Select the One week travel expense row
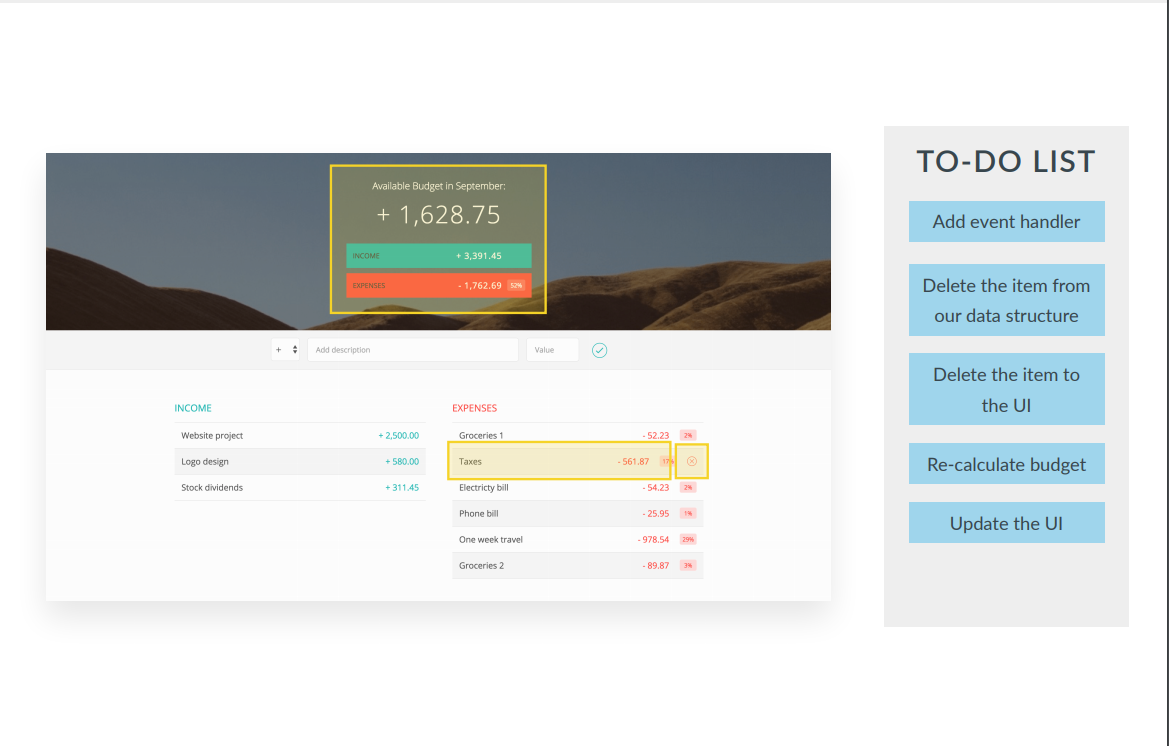This screenshot has height=746, width=1169. 578,540
